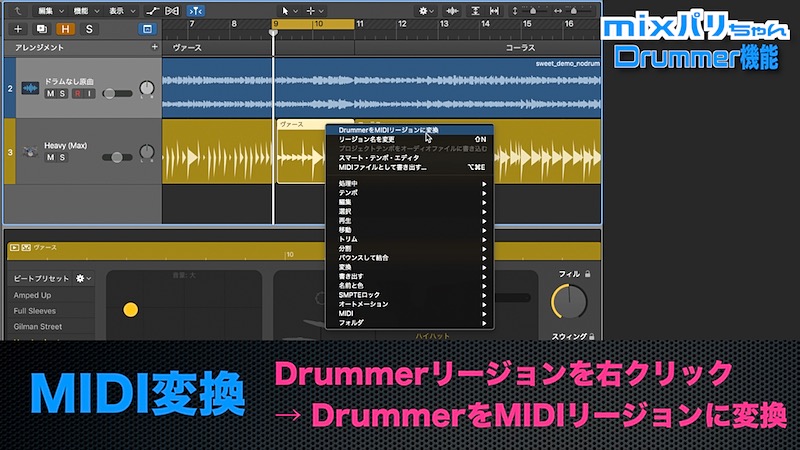Adjust the Heavy (Max) track volume slider
Viewport: 800px width, 450px height.
[x=117, y=157]
